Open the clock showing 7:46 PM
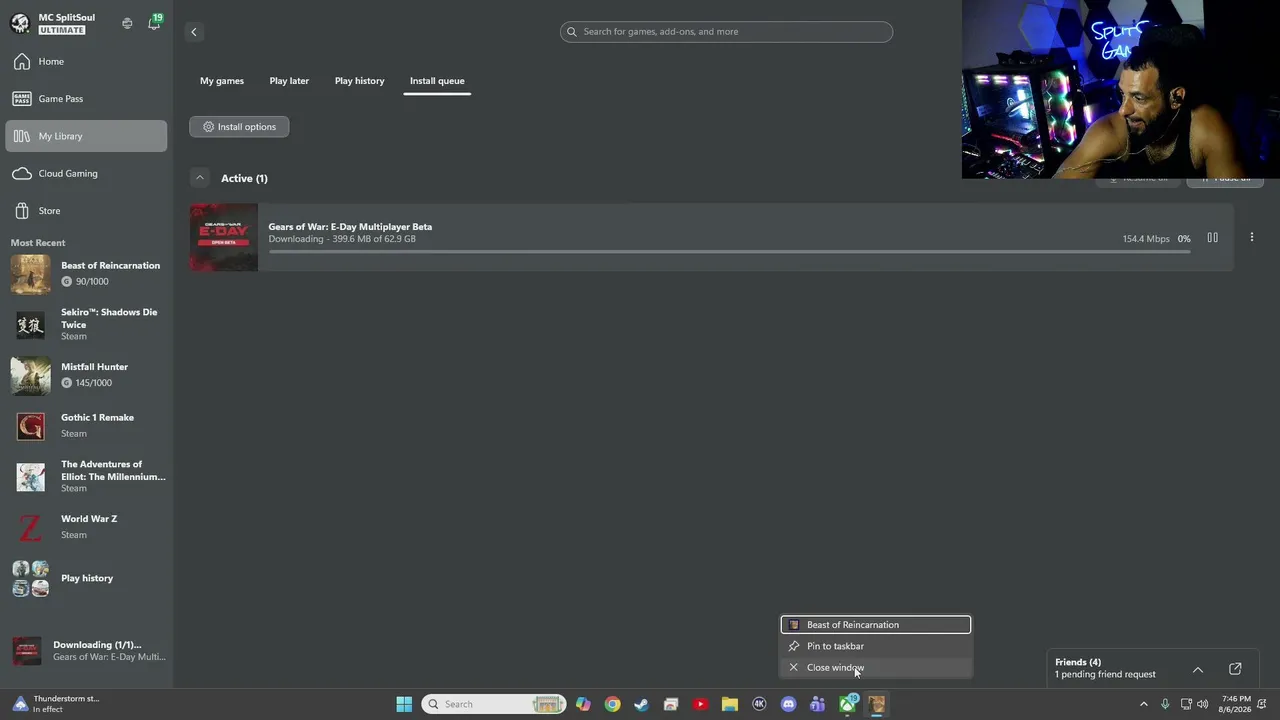 (x=1236, y=704)
